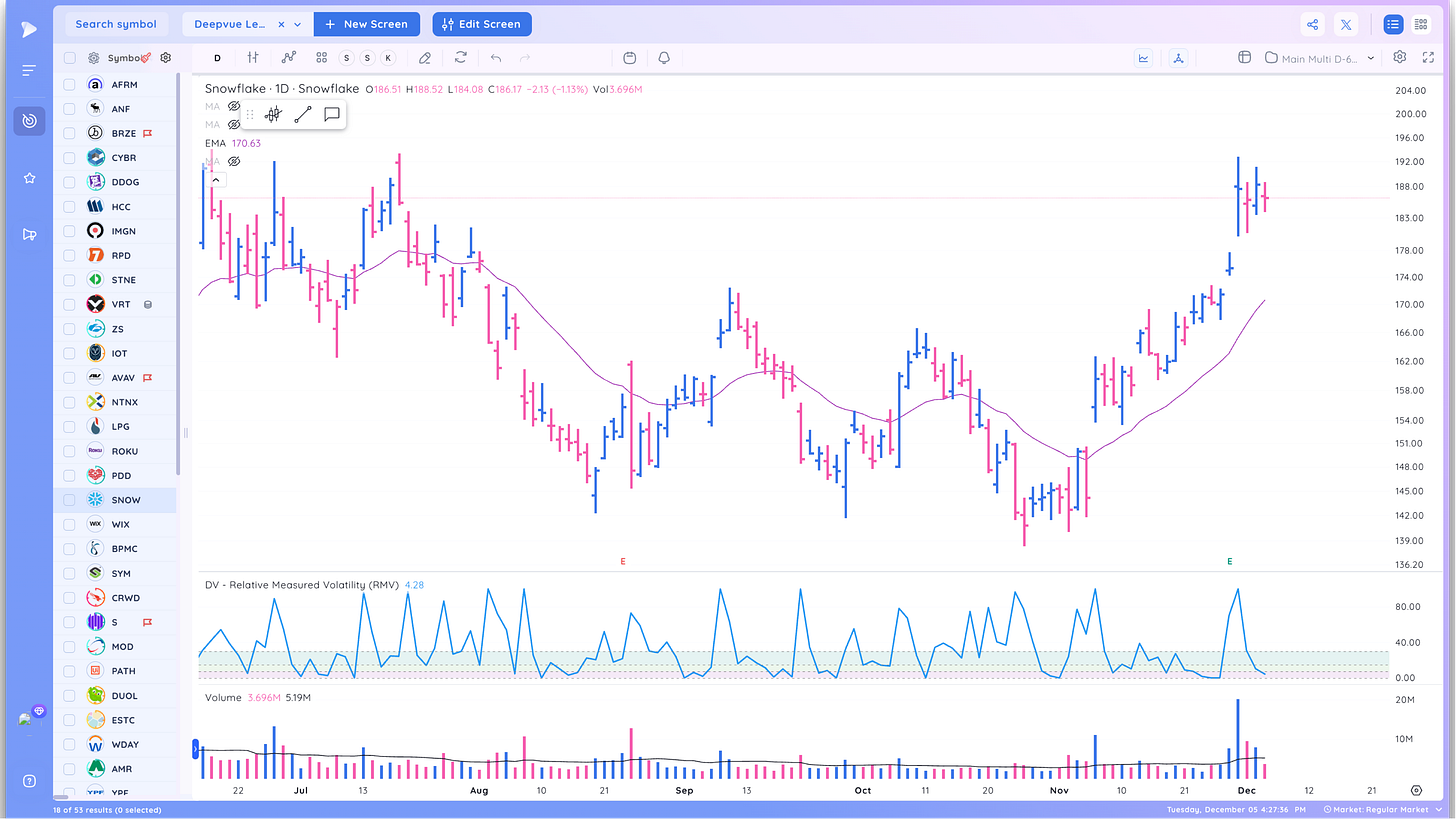
Task: Click the green E earnings marker
Action: 1230,562
